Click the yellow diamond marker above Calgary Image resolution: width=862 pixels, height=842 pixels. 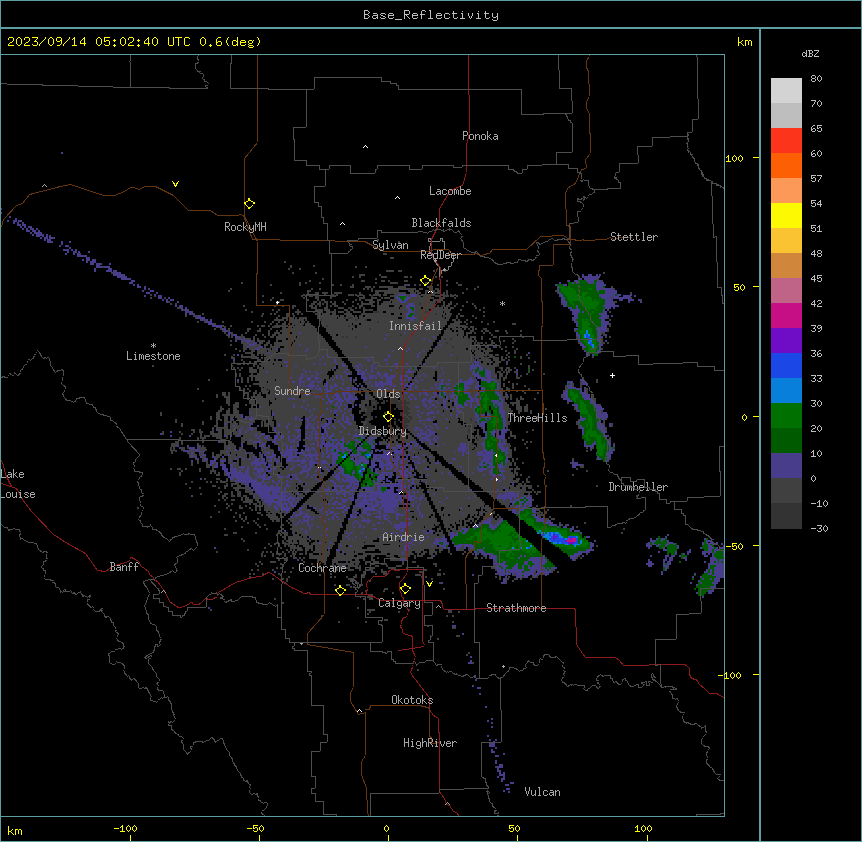pyautogui.click(x=405, y=589)
